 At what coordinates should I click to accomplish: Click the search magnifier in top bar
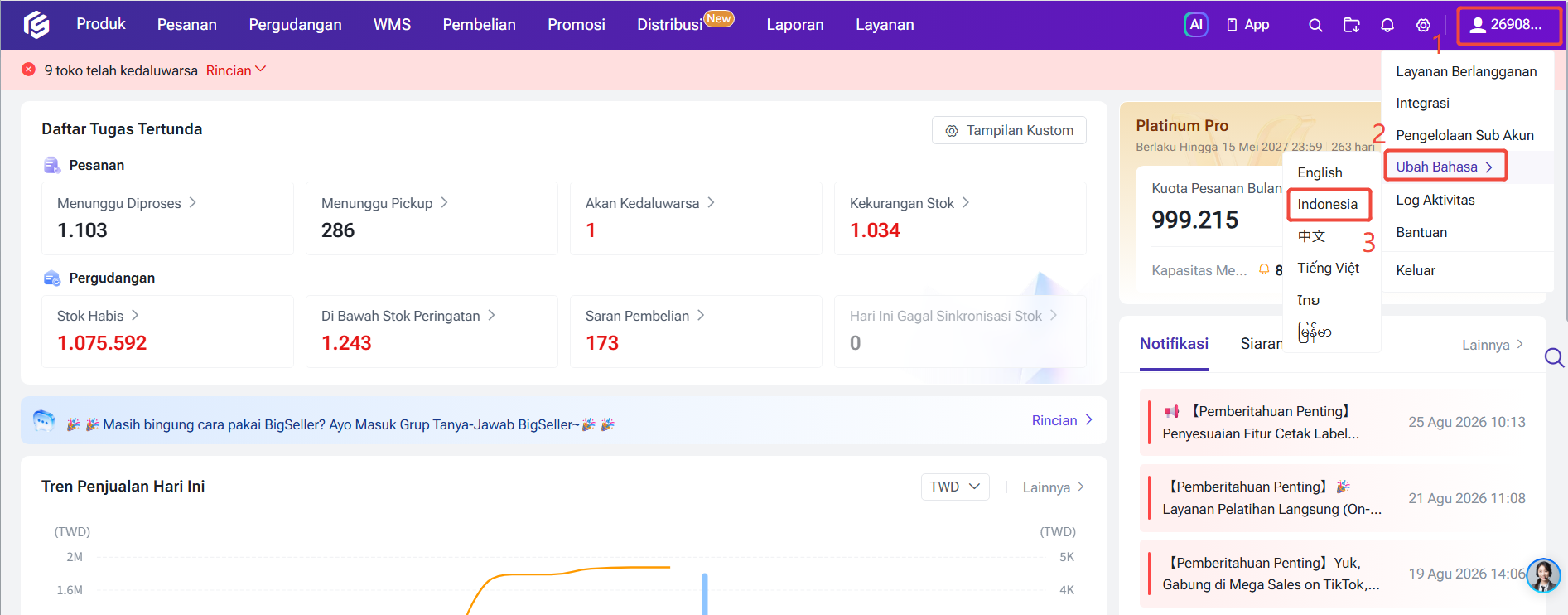[x=1315, y=25]
